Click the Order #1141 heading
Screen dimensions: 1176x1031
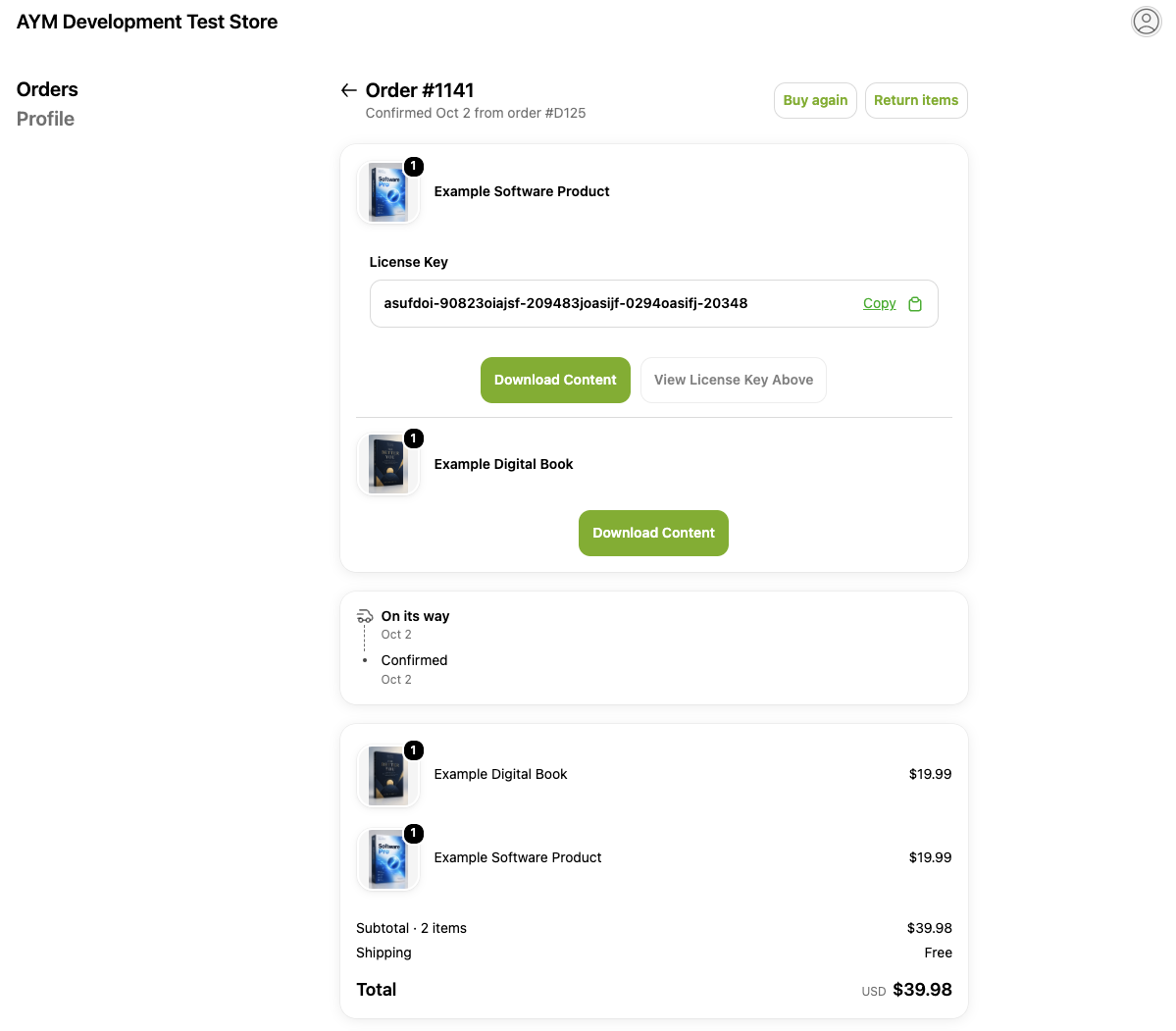419,90
